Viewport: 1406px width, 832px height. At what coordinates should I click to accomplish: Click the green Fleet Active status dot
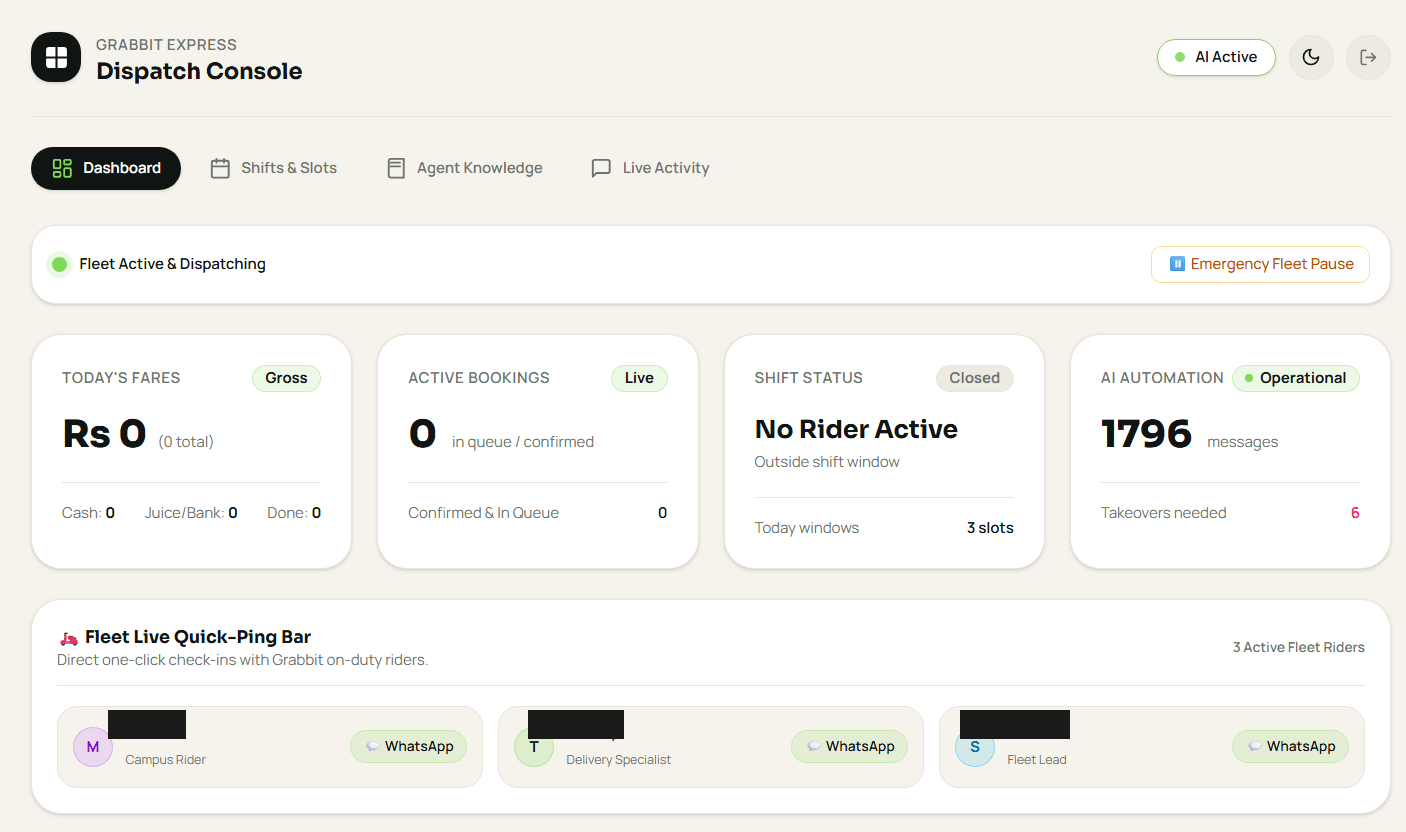pyautogui.click(x=59, y=264)
